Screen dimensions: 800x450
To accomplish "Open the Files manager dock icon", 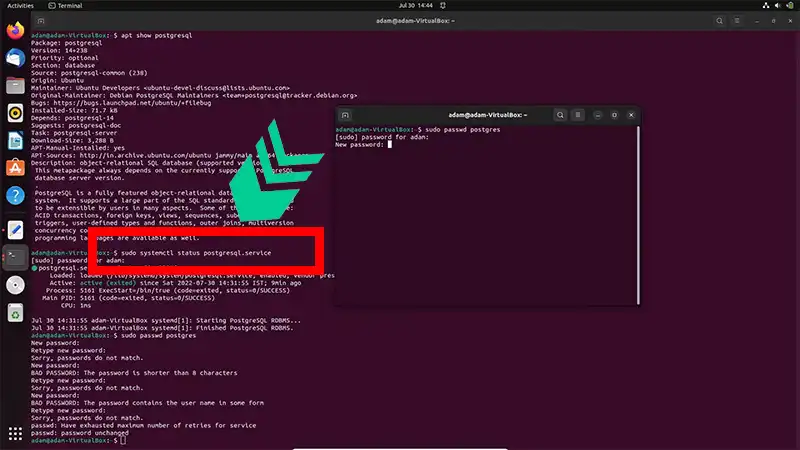I will (x=15, y=86).
